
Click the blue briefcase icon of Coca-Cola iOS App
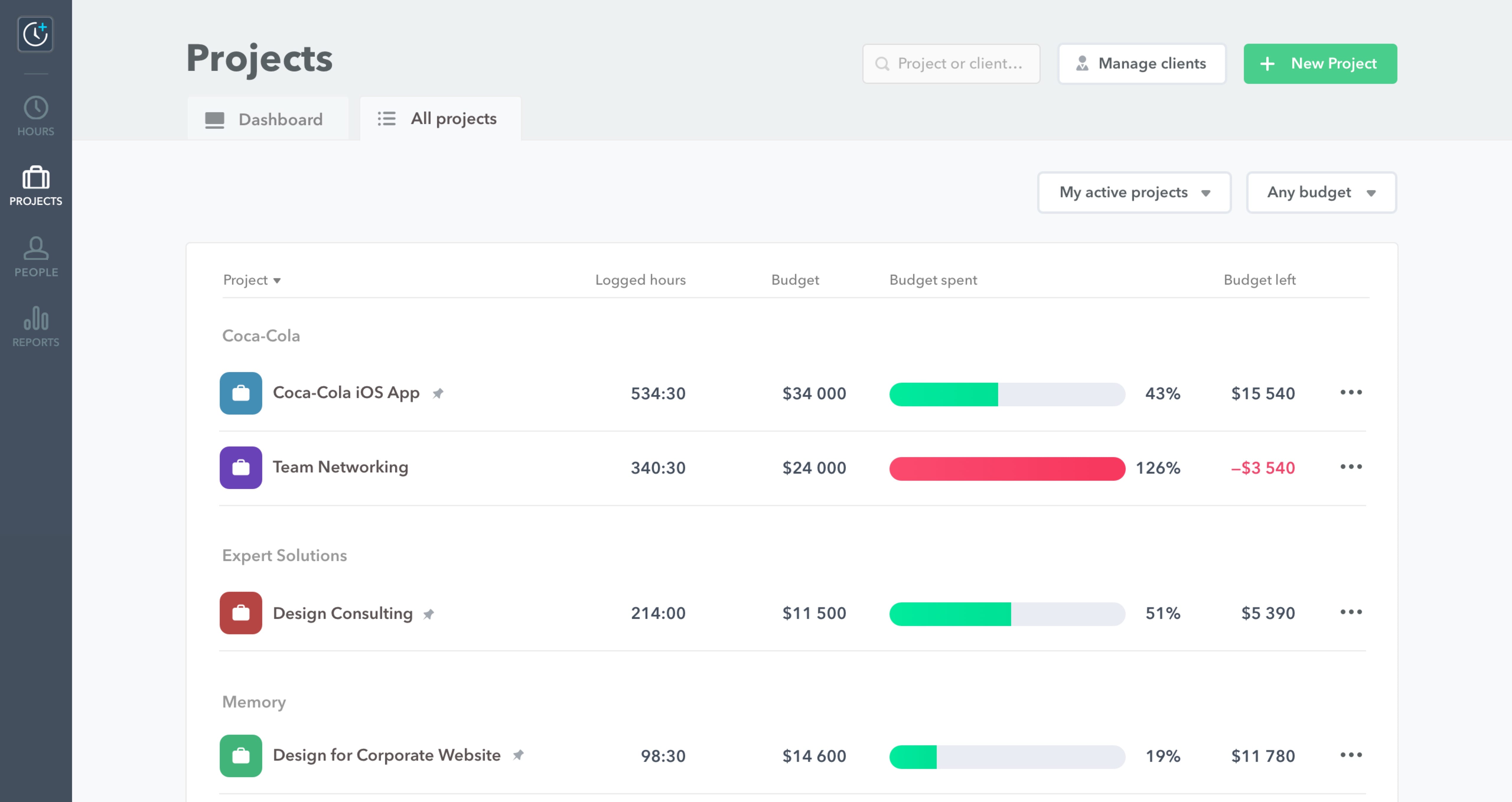click(x=241, y=393)
